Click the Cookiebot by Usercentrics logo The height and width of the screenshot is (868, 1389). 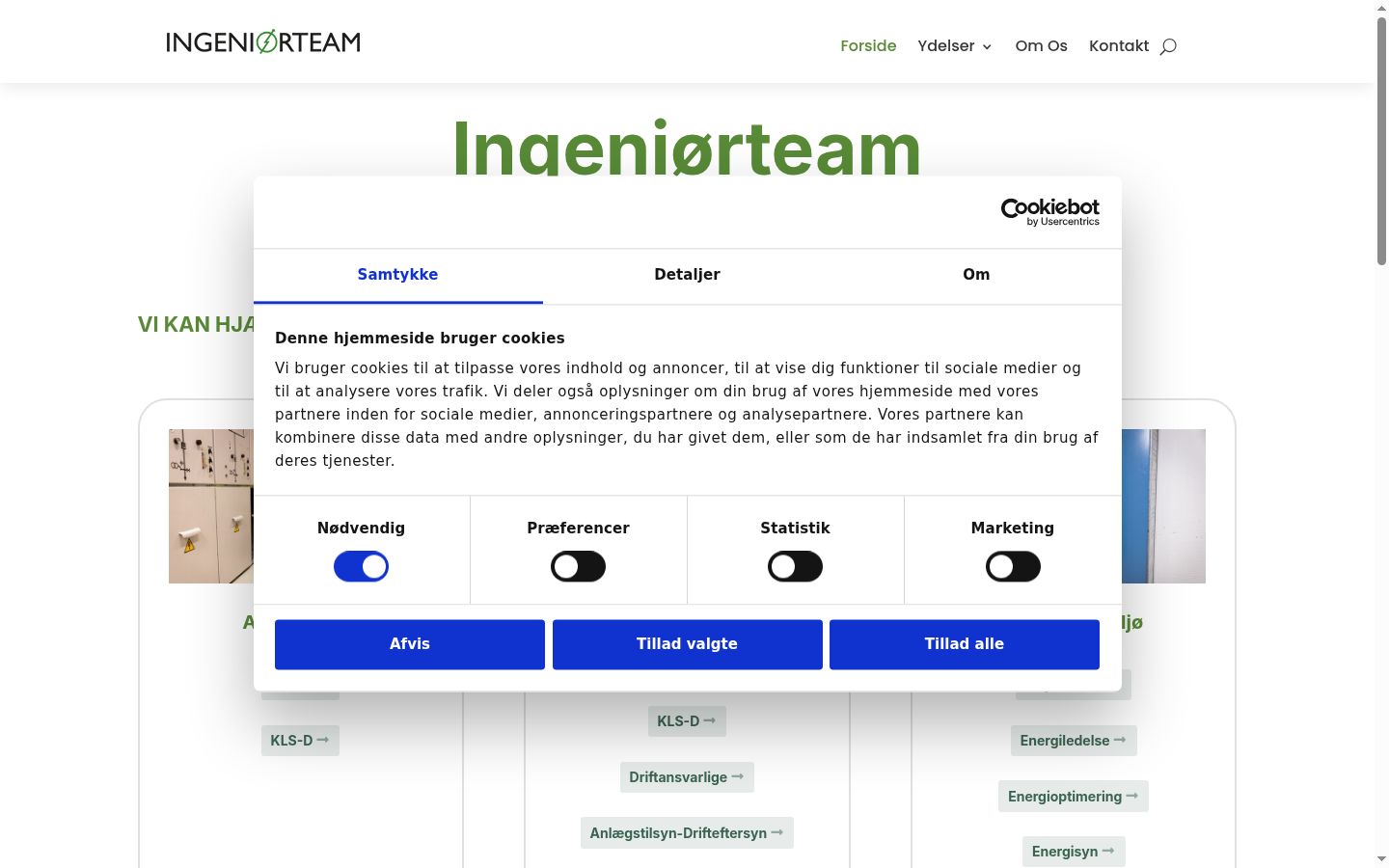(1049, 212)
